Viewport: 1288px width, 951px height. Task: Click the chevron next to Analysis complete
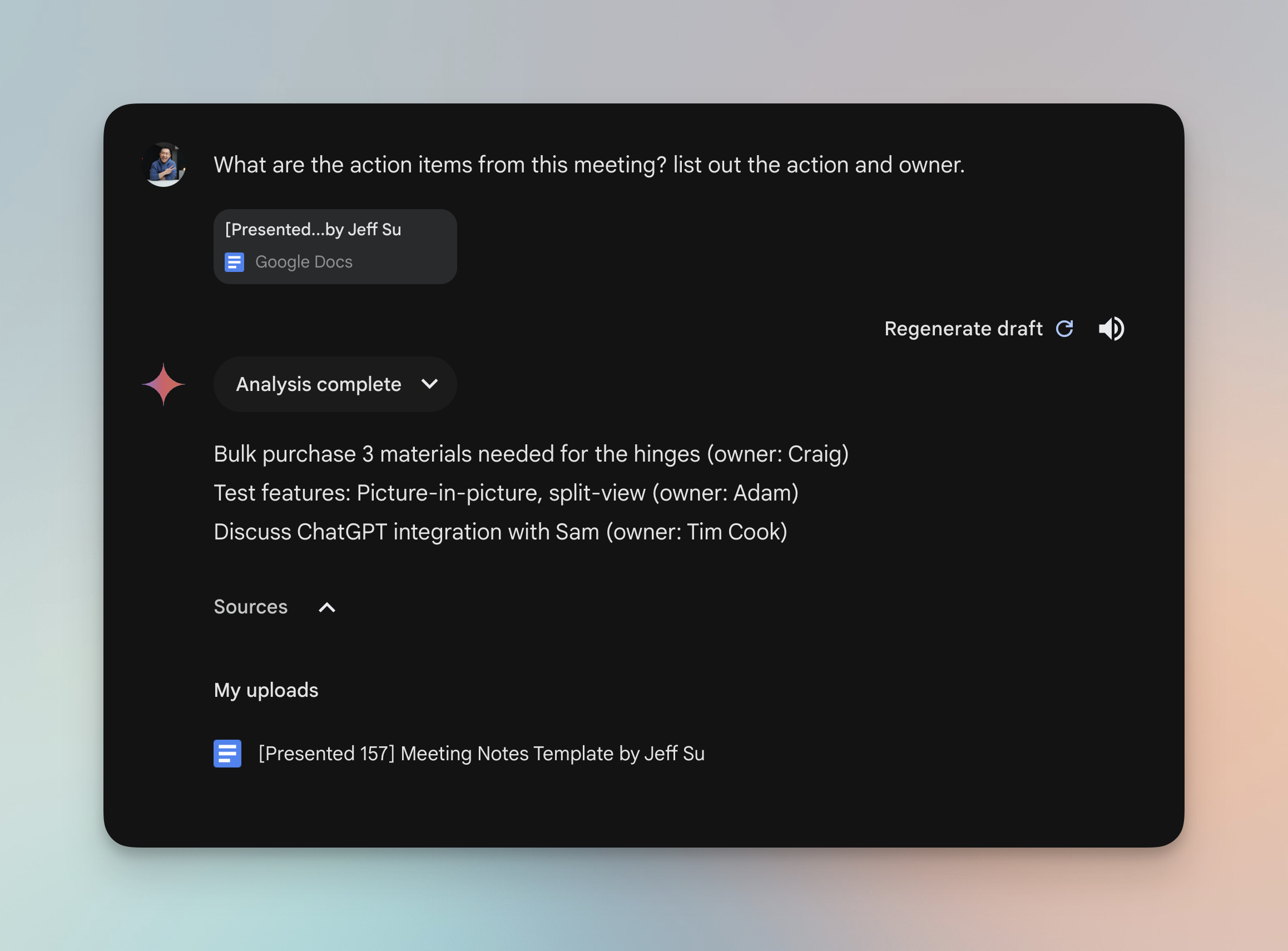430,384
